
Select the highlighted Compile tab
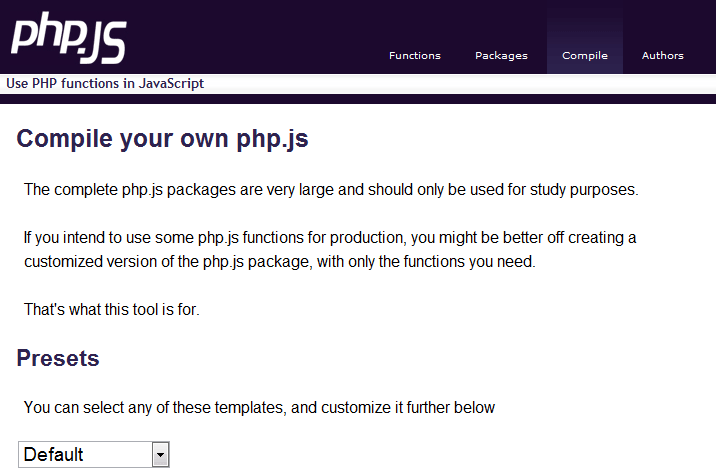pyautogui.click(x=585, y=56)
